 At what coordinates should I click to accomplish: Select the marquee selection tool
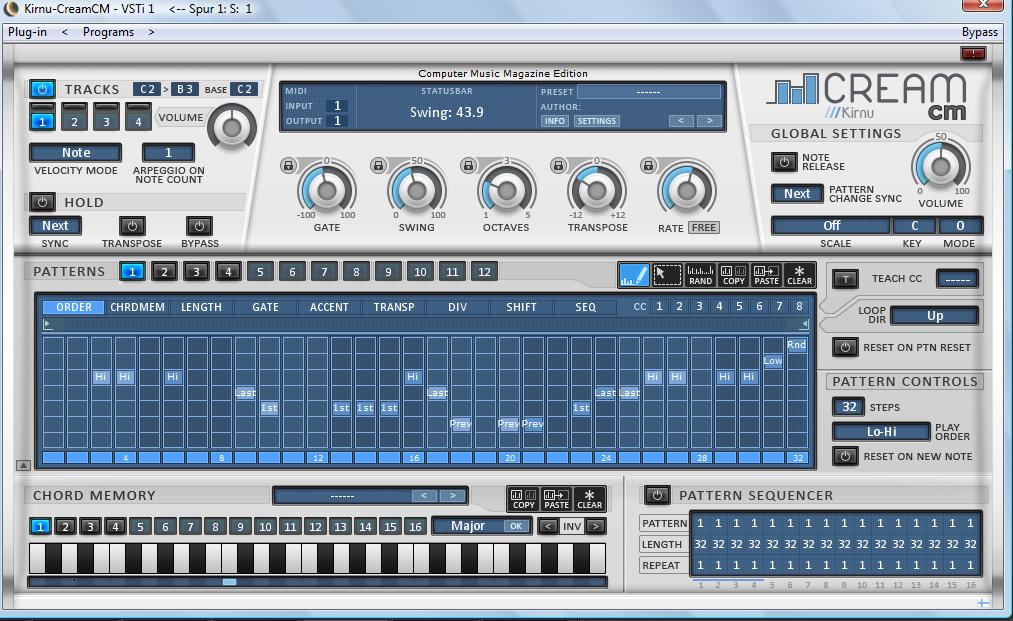(x=666, y=275)
